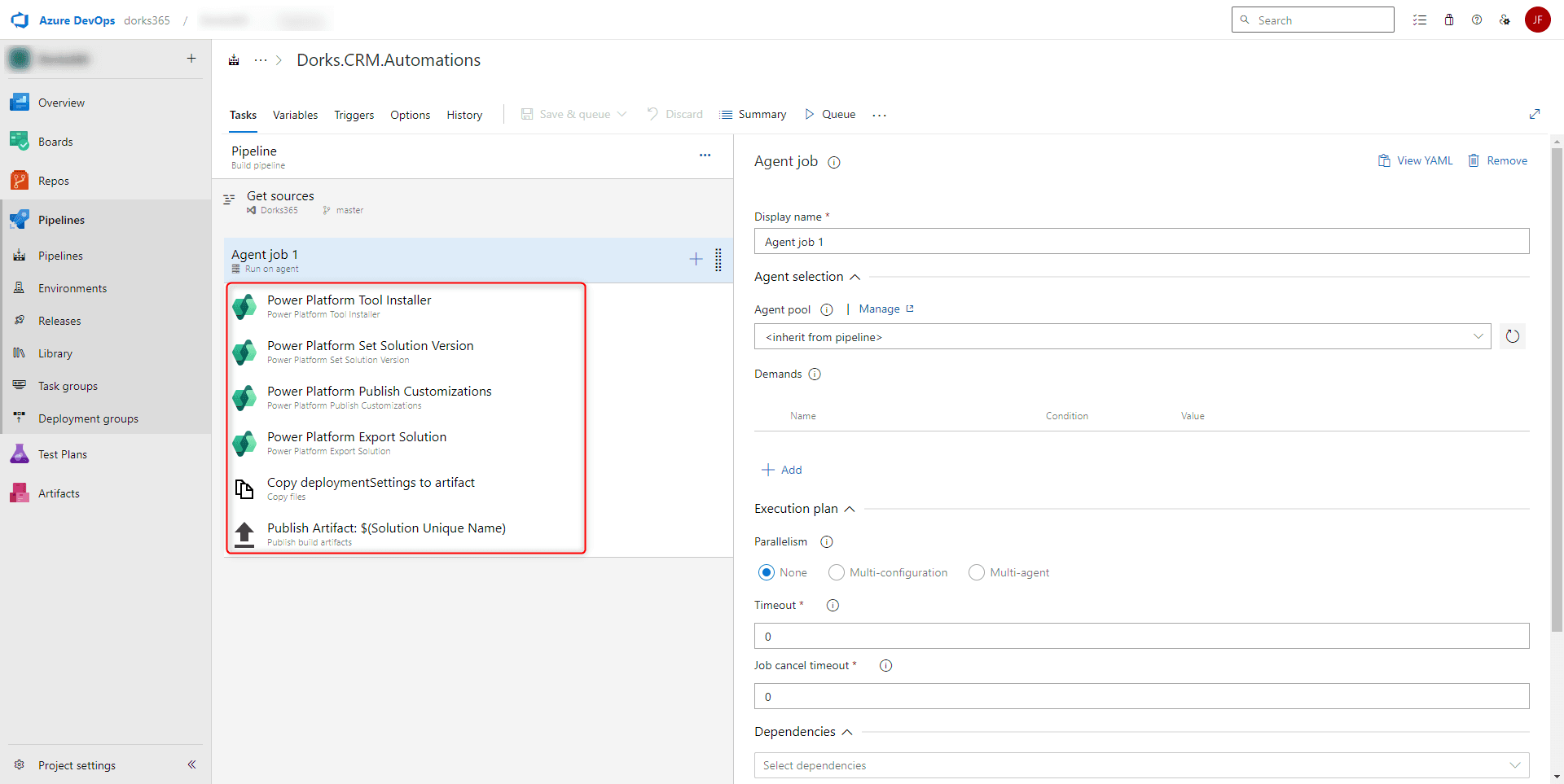Click the Summary button
1564x784 pixels.
[x=753, y=114]
